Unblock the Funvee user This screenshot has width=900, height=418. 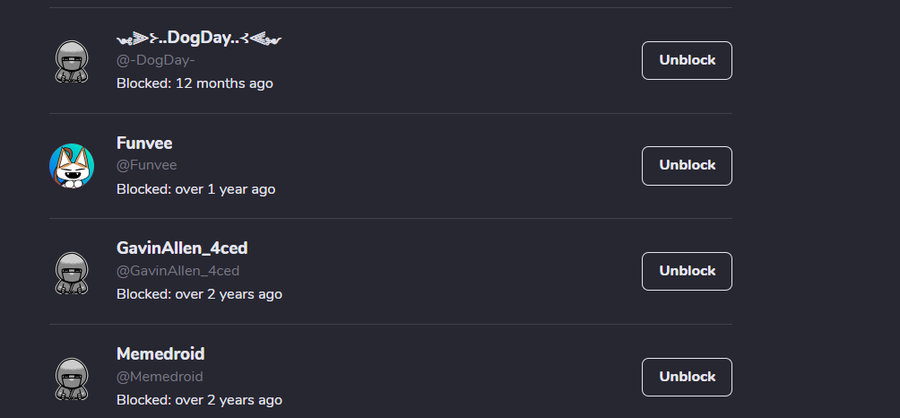687,165
